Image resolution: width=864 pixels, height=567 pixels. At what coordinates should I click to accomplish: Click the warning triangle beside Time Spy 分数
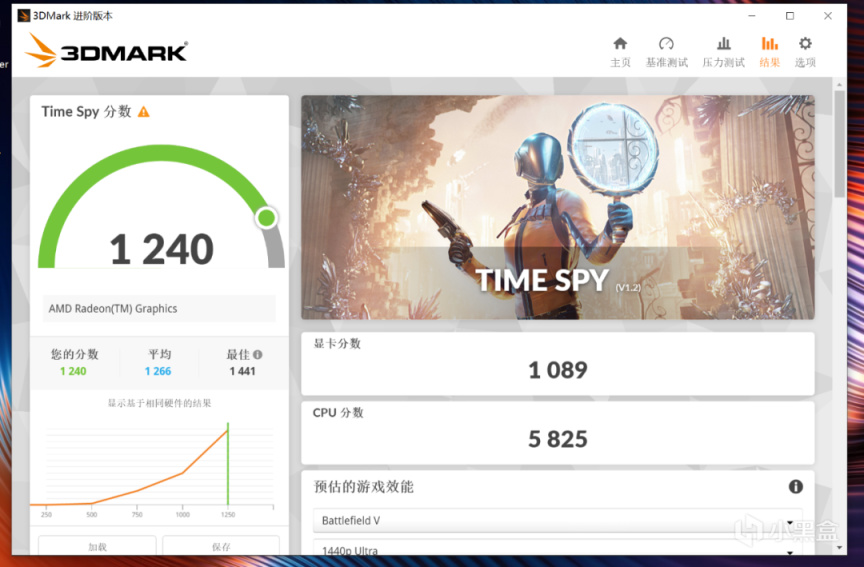tap(143, 112)
